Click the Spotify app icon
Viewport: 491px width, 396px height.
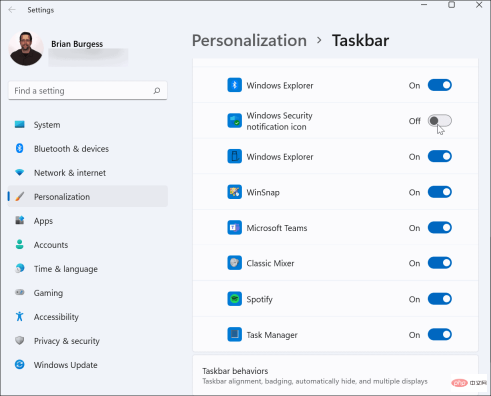(234, 299)
